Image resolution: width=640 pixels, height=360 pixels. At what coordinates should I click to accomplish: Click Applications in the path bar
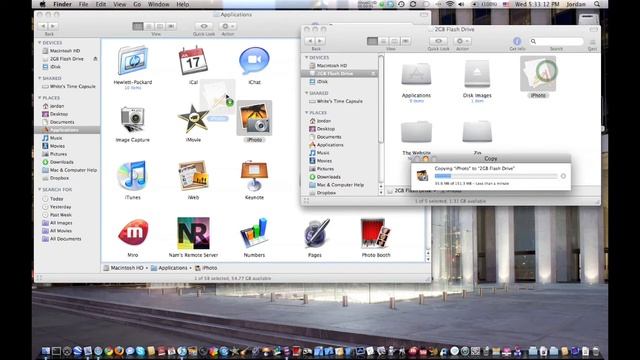(169, 268)
